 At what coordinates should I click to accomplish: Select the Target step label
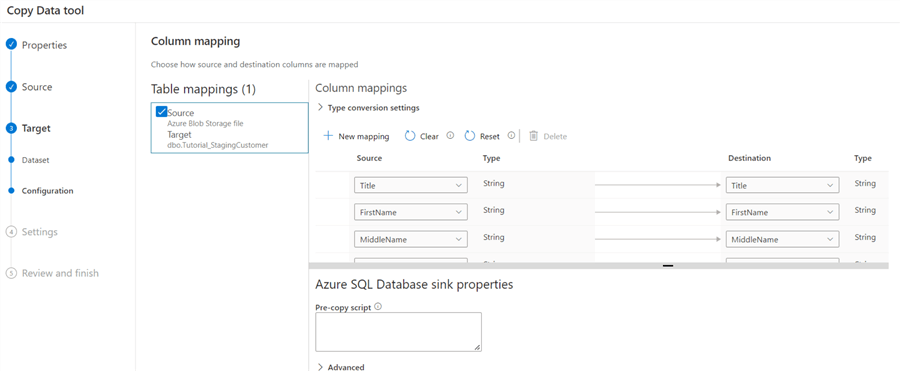pyautogui.click(x=36, y=129)
